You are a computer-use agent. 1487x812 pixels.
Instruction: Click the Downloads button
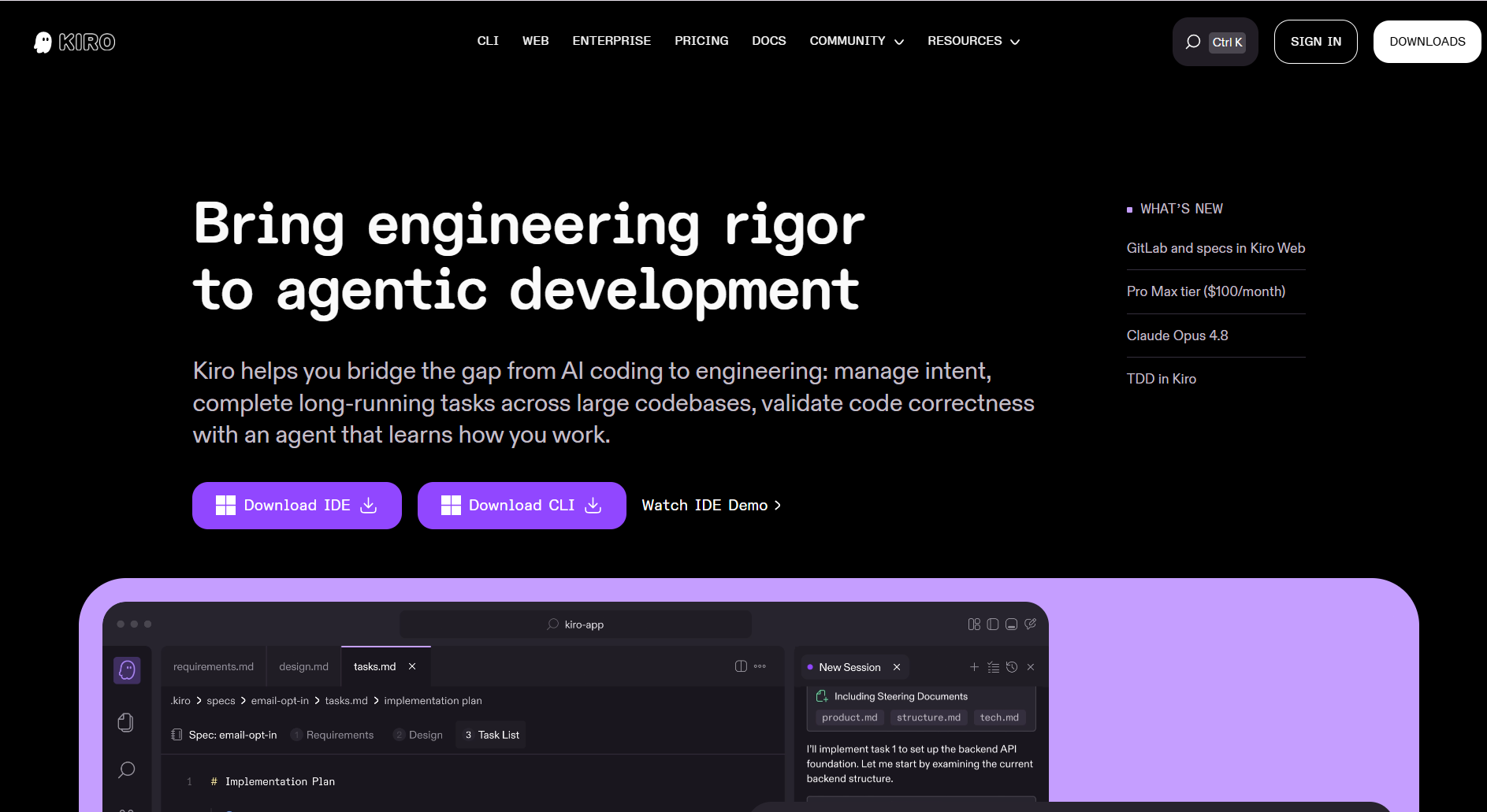pos(1427,42)
